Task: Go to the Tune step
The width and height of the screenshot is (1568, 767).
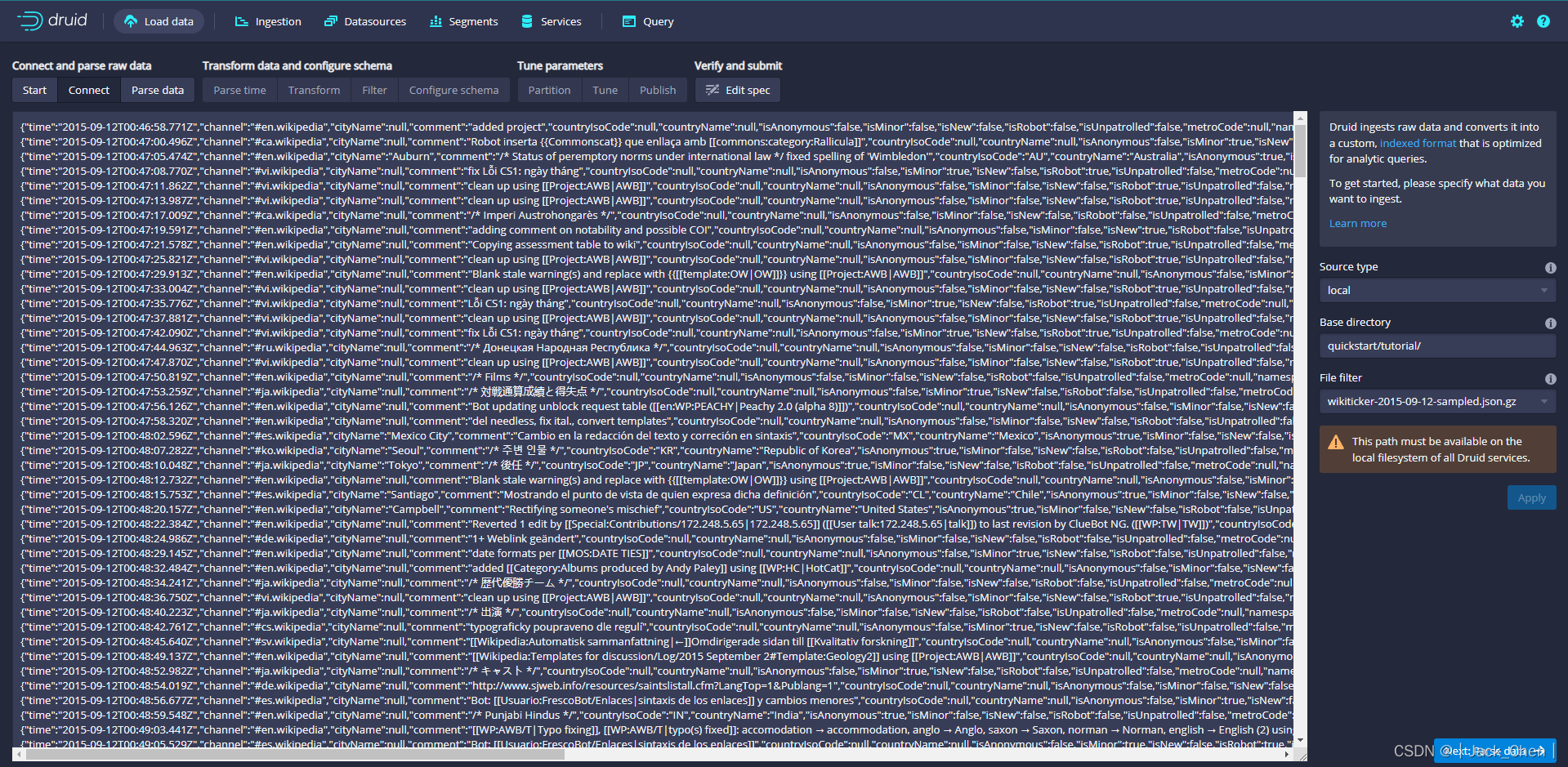Action: point(605,90)
